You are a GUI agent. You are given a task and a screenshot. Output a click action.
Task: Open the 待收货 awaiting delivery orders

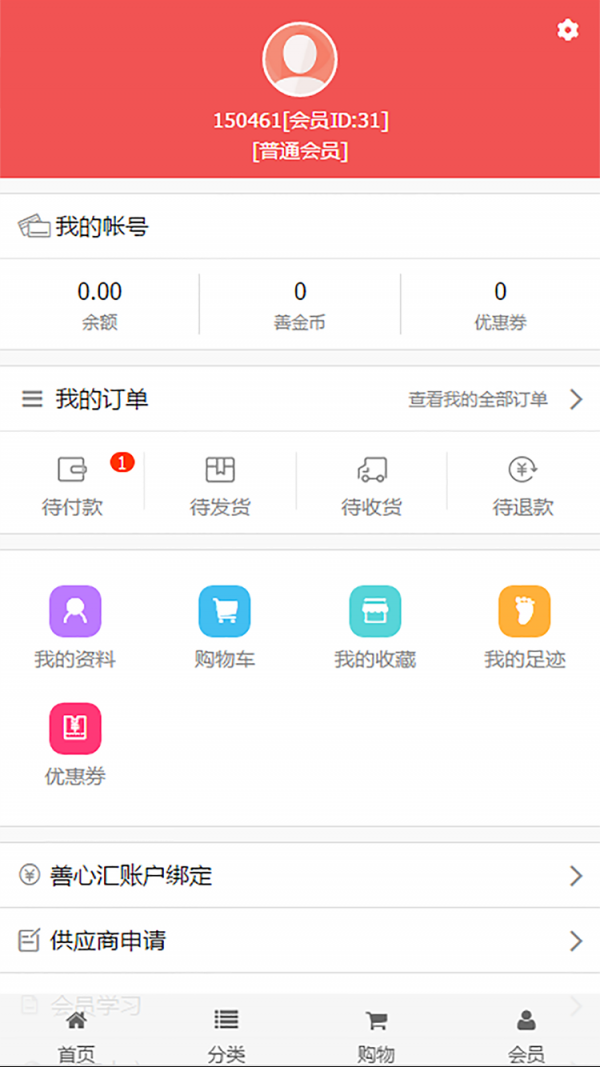[x=371, y=484]
